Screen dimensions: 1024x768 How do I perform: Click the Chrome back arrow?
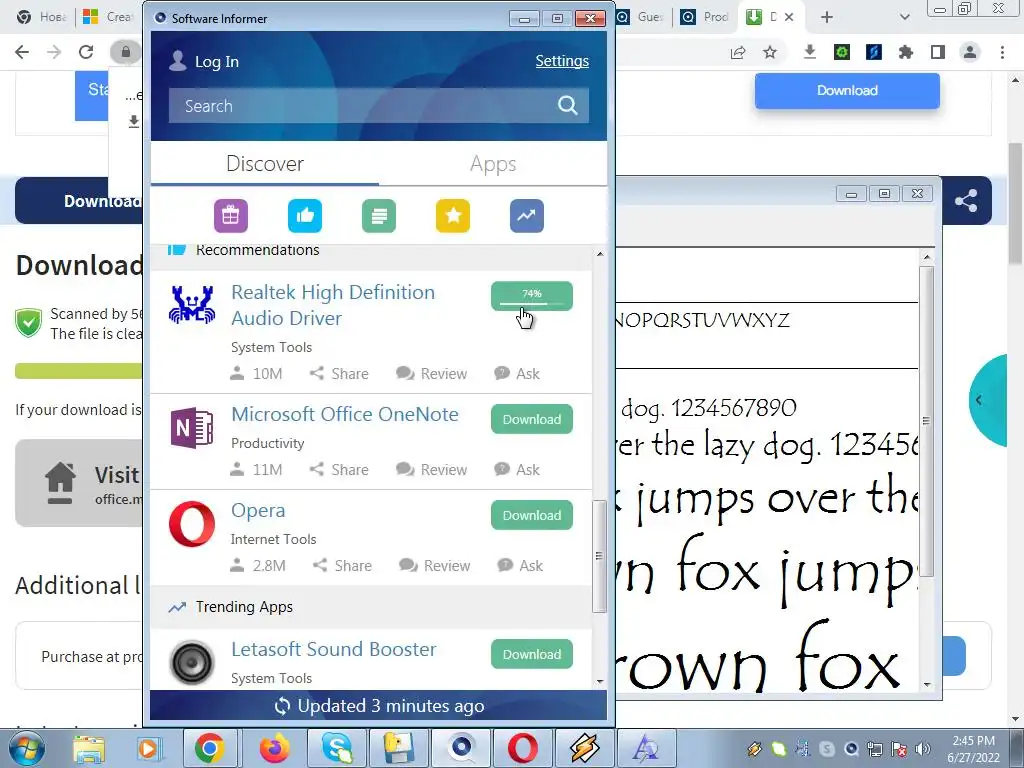tap(22, 52)
